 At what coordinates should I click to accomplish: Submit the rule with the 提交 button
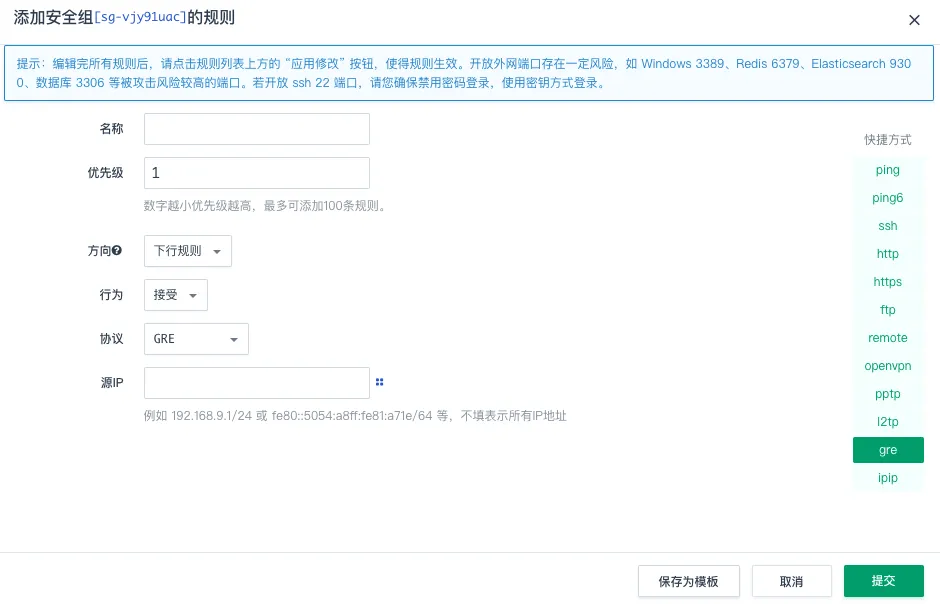(883, 580)
